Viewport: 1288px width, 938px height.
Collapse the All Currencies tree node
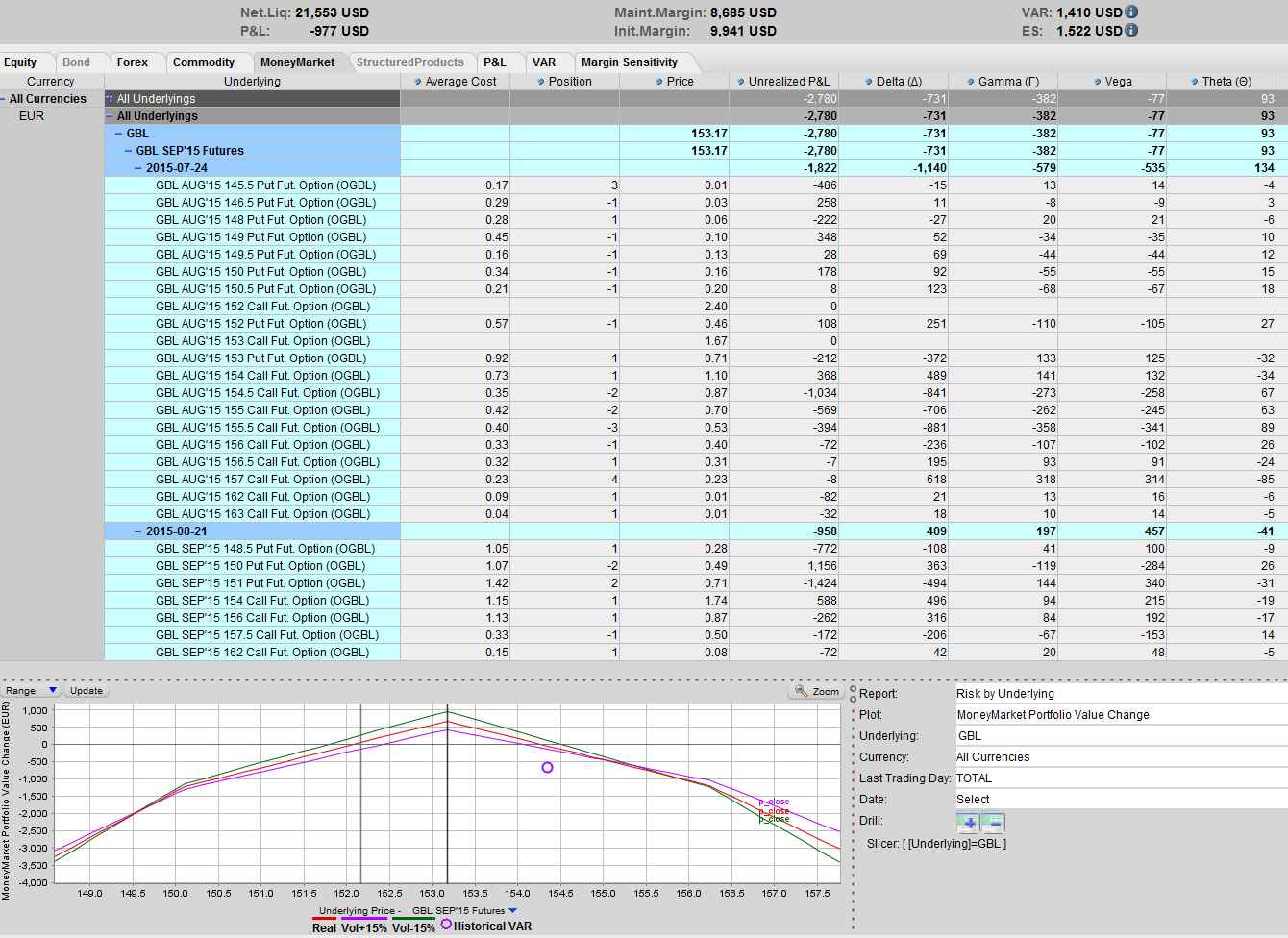tap(4, 99)
